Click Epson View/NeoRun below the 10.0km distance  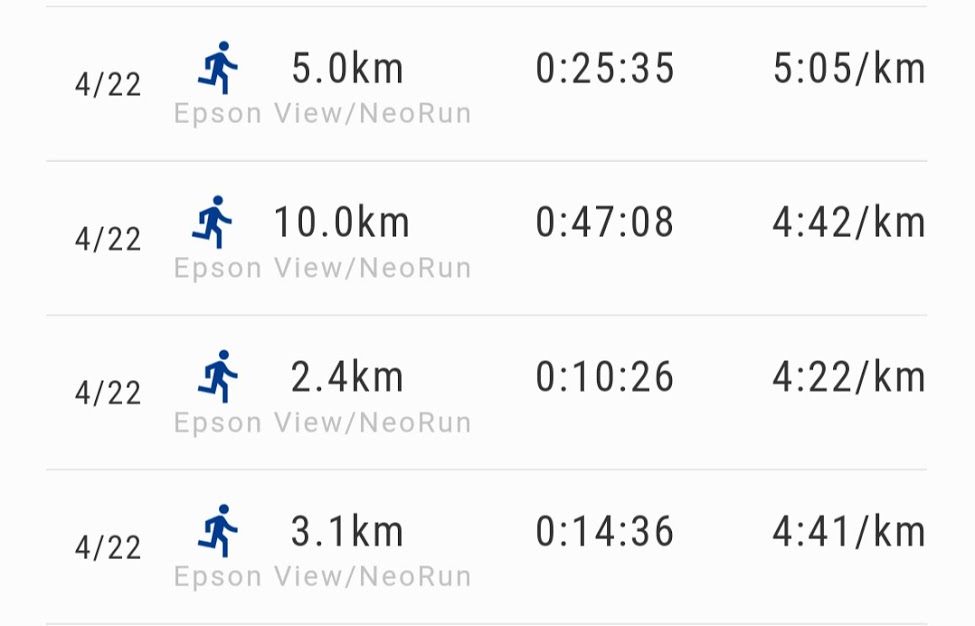(320, 267)
